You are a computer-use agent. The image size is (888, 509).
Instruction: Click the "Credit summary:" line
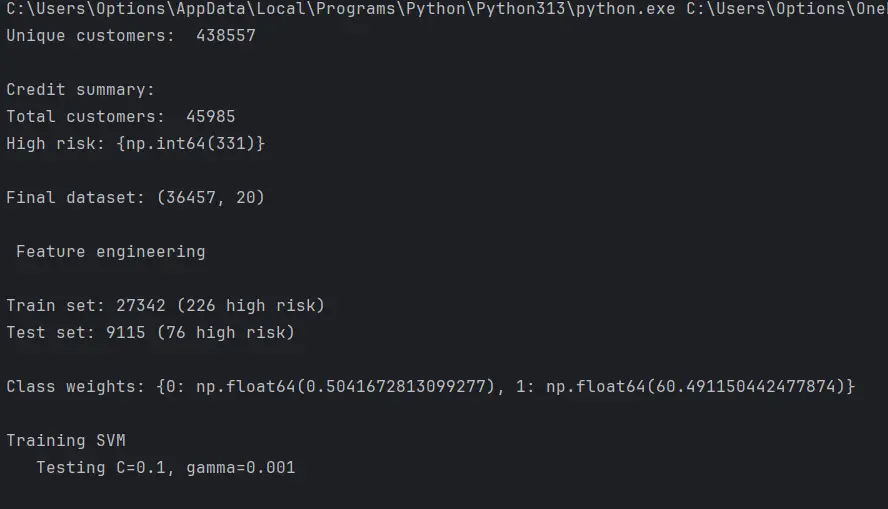point(81,90)
